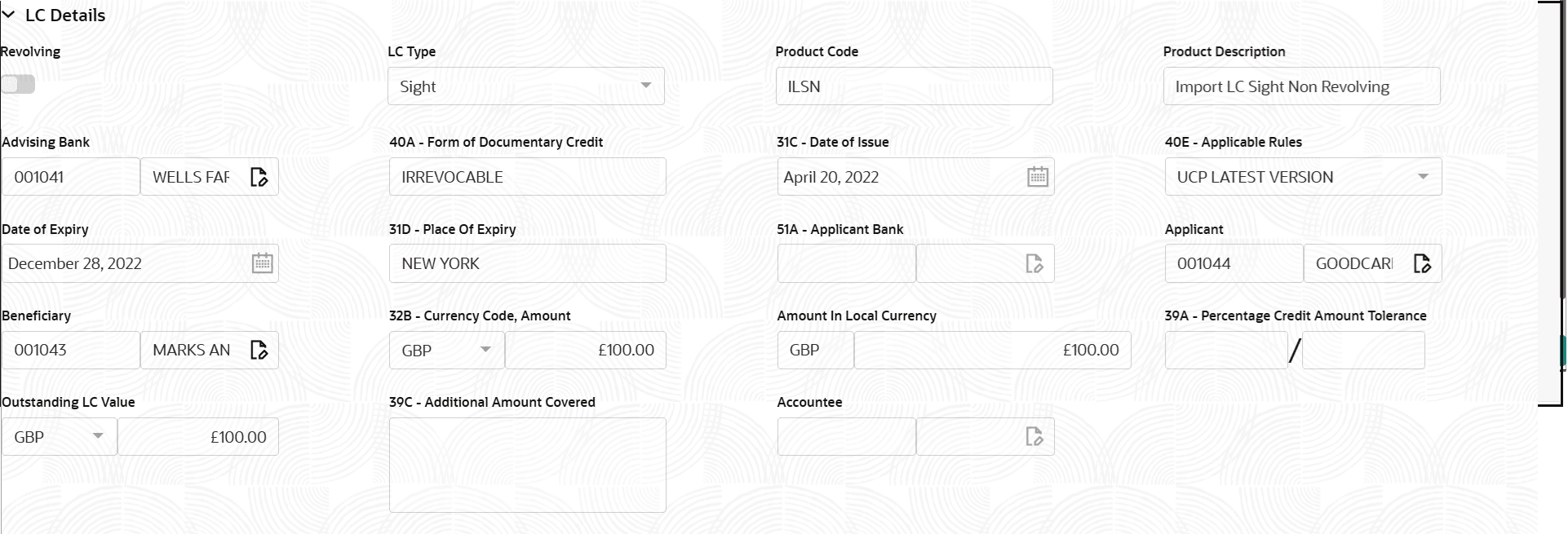Viewport: 1568px width, 534px height.
Task: Open the LC Type dropdown
Action: (x=647, y=86)
